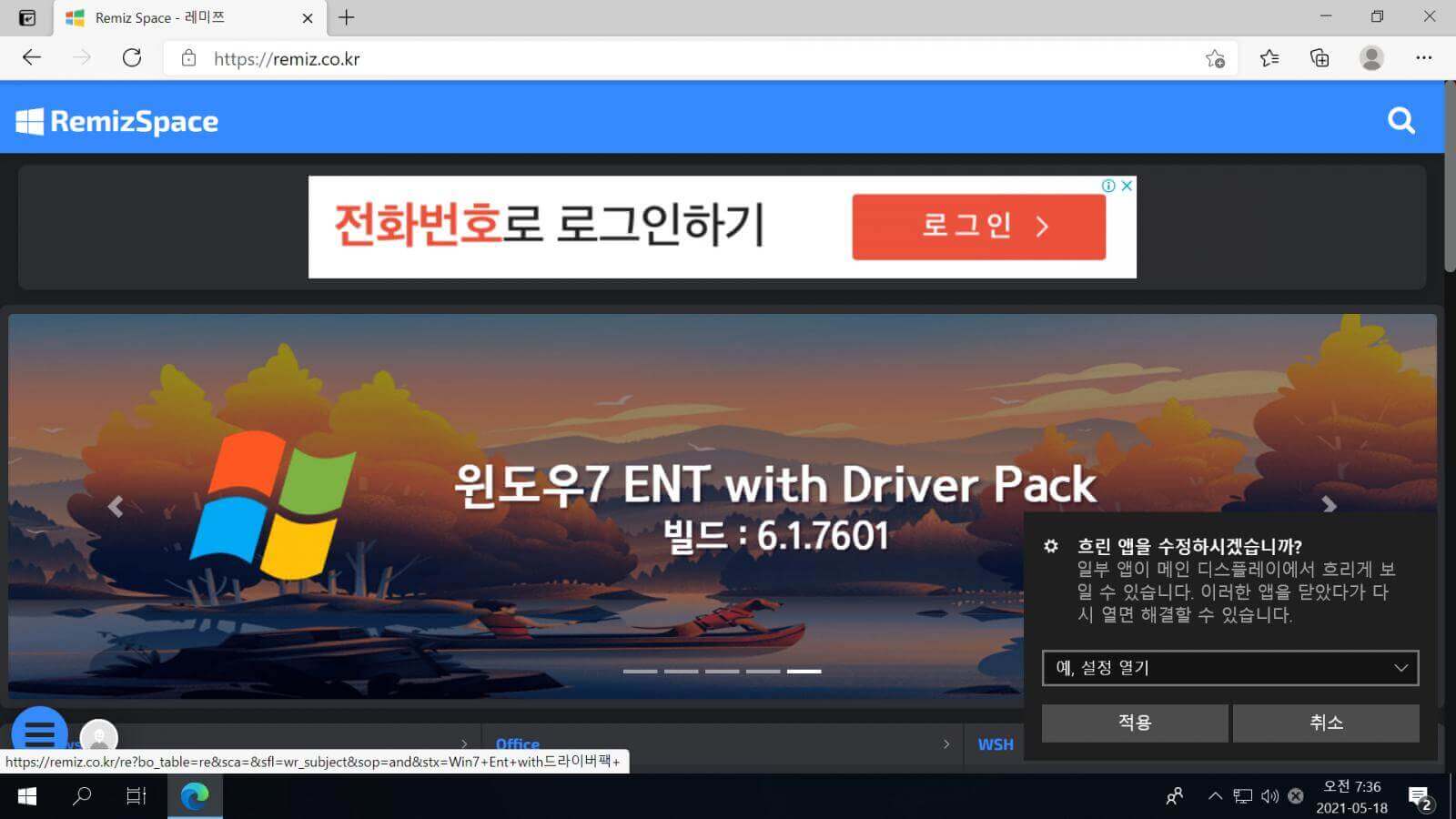The height and width of the screenshot is (819, 1456).
Task: Click the 취소 button
Action: coord(1326,723)
